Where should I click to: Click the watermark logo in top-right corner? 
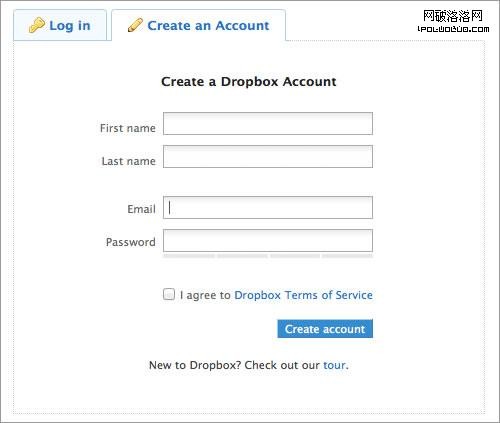[453, 21]
